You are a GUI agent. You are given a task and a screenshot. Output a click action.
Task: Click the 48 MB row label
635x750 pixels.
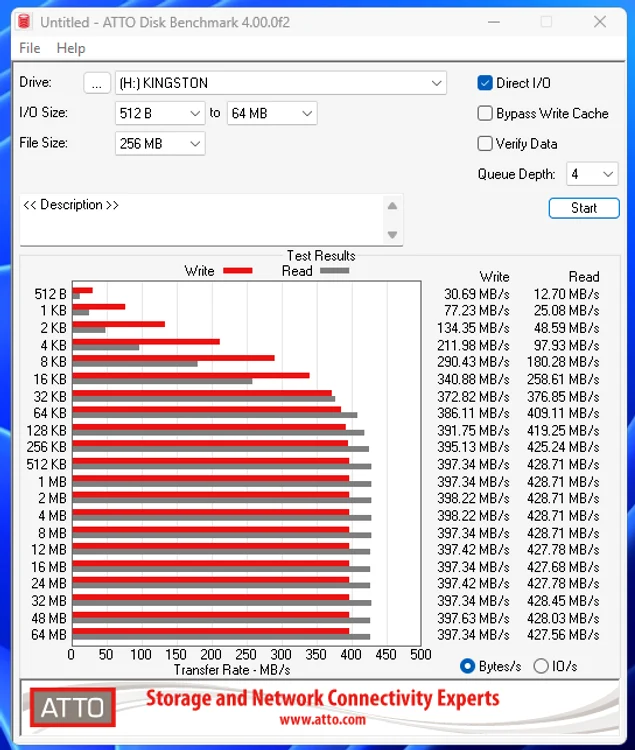(49, 618)
